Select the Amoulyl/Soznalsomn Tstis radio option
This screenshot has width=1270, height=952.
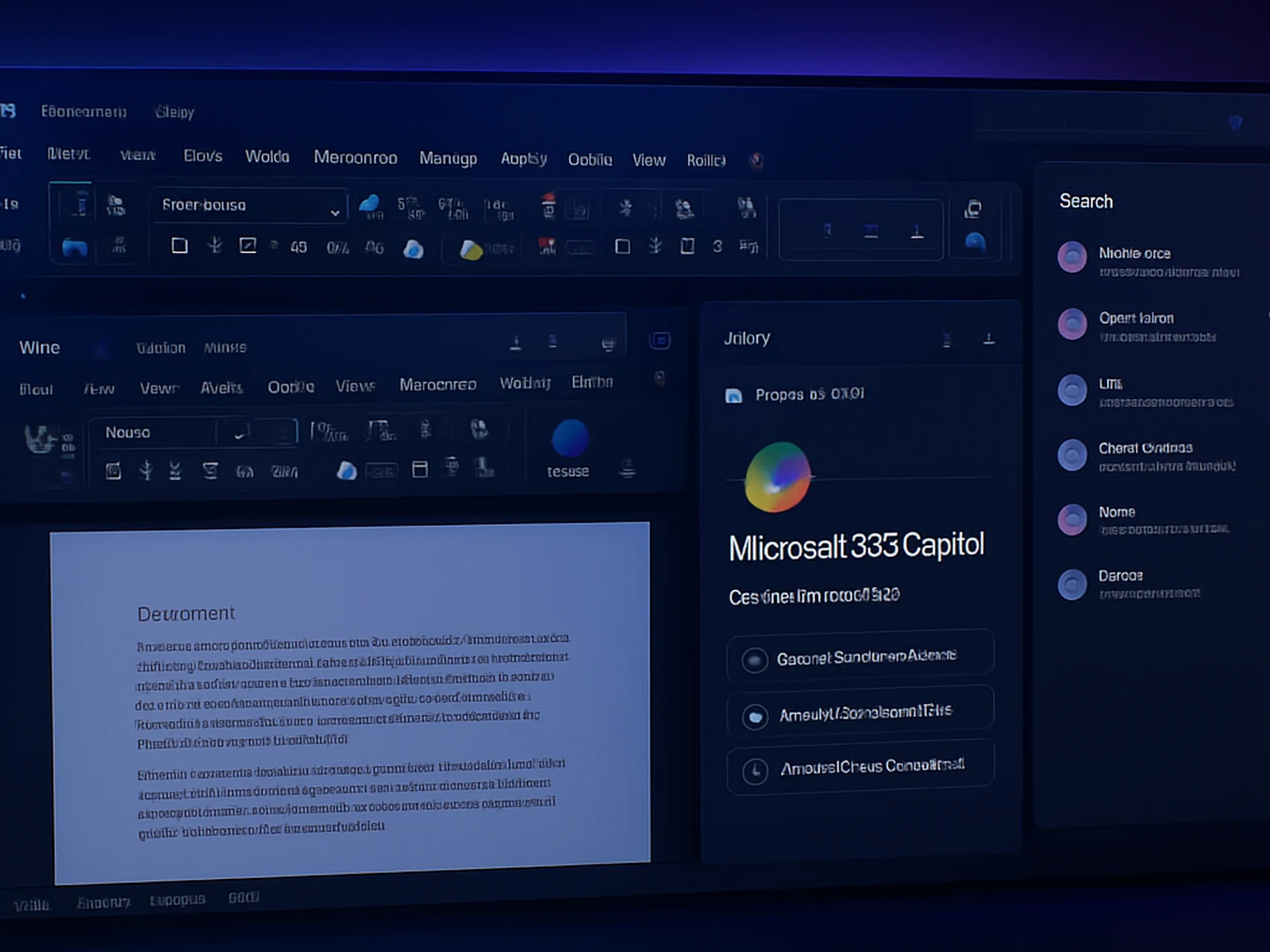pos(860,712)
